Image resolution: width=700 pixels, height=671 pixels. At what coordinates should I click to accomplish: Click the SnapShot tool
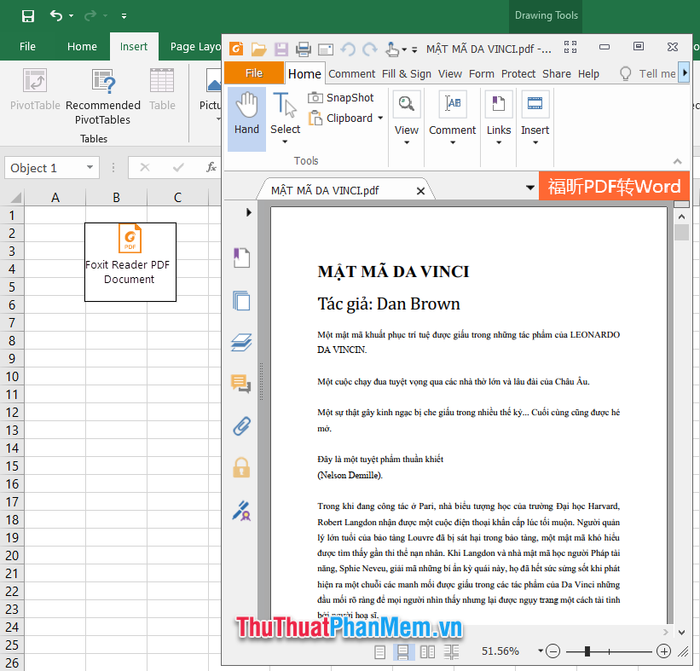pyautogui.click(x=340, y=98)
